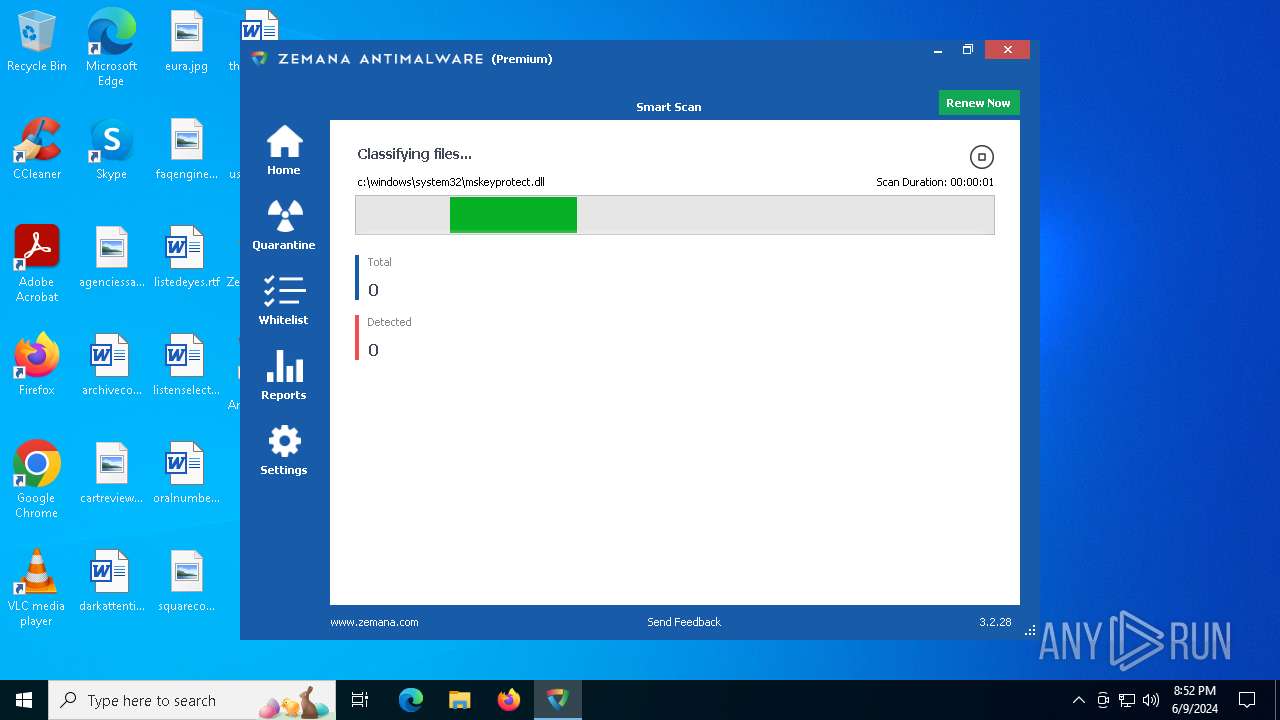This screenshot has width=1280, height=720.
Task: Click the 'Classifying files...' status text
Action: (x=414, y=154)
